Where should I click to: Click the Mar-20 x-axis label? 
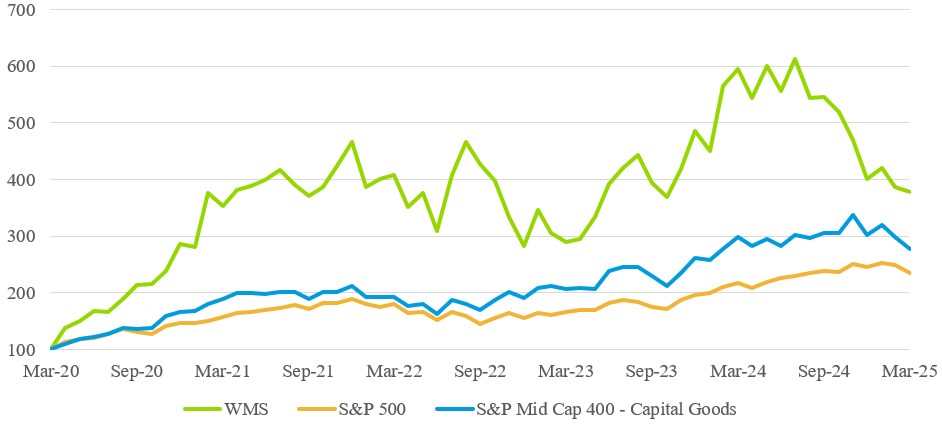(x=51, y=371)
